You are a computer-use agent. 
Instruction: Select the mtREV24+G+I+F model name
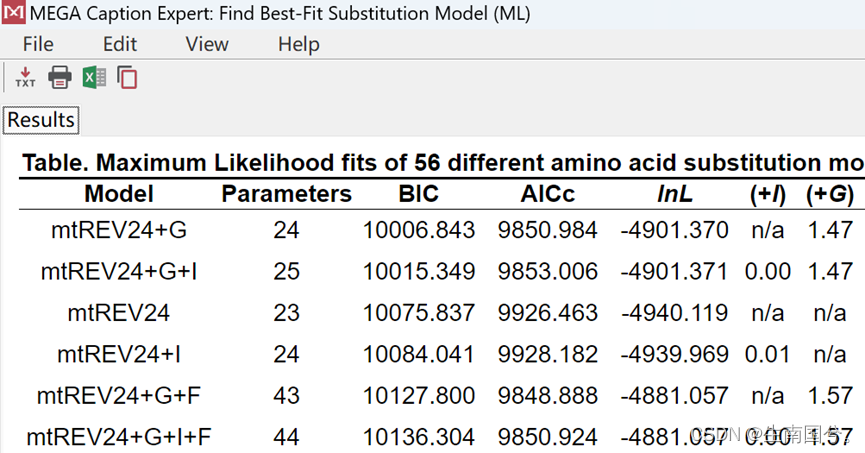coord(119,437)
